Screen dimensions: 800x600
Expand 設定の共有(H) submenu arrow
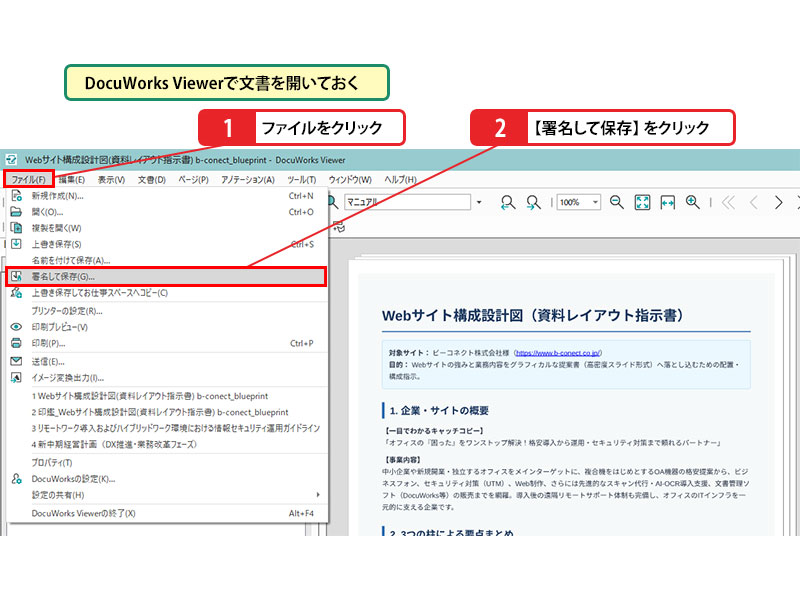318,495
